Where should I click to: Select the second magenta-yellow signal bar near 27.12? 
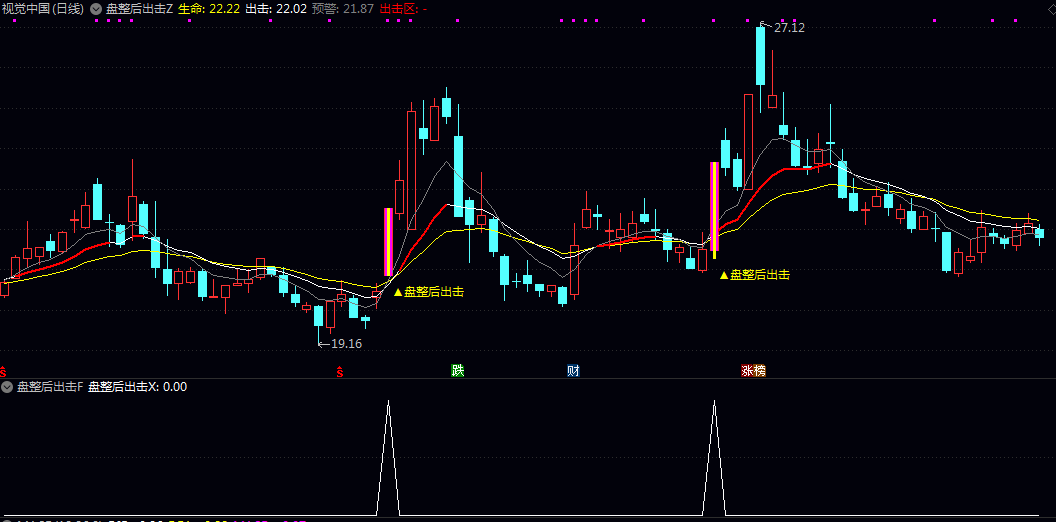point(715,210)
